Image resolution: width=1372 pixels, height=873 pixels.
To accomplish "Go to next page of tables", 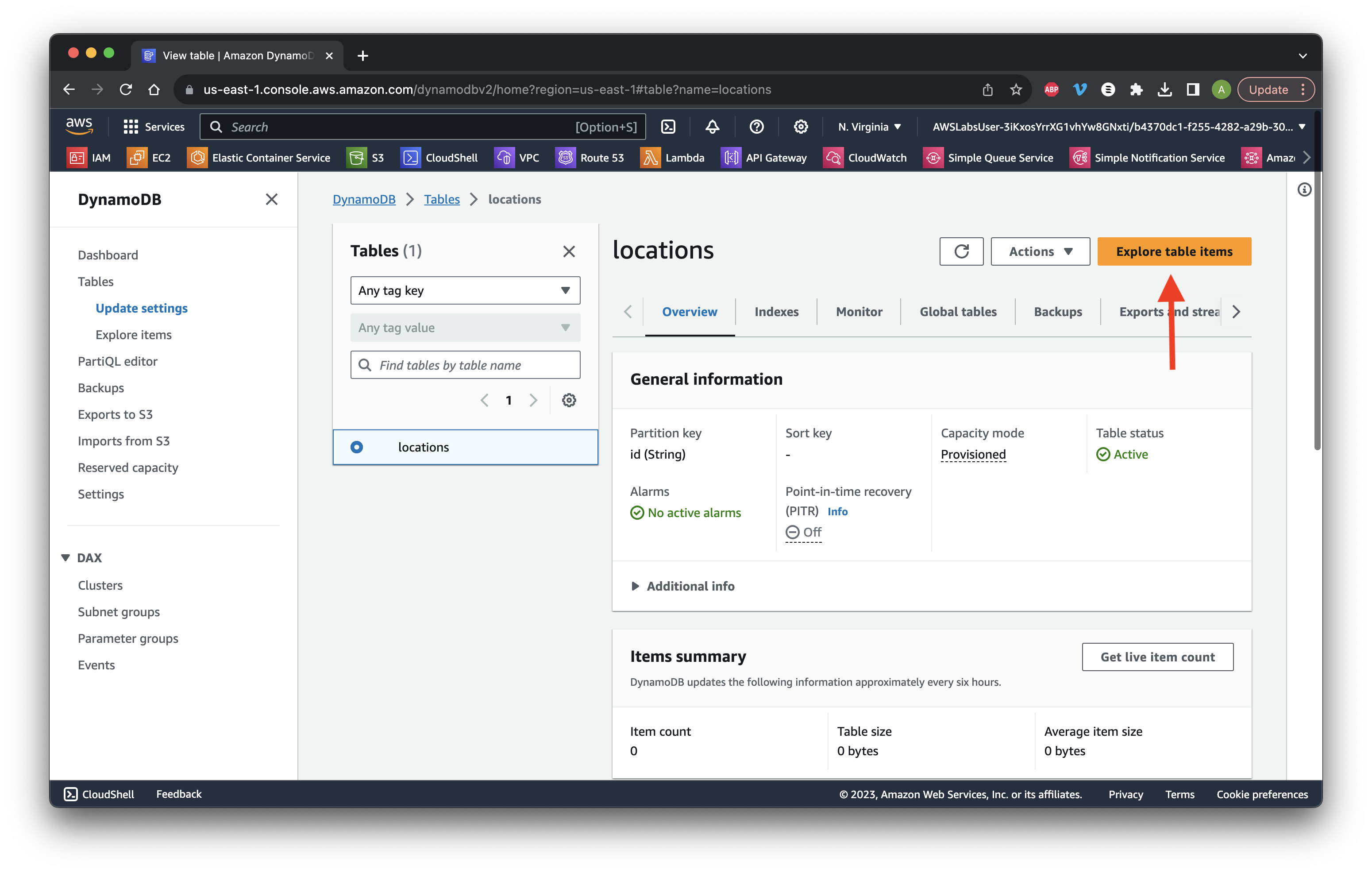I will (533, 400).
